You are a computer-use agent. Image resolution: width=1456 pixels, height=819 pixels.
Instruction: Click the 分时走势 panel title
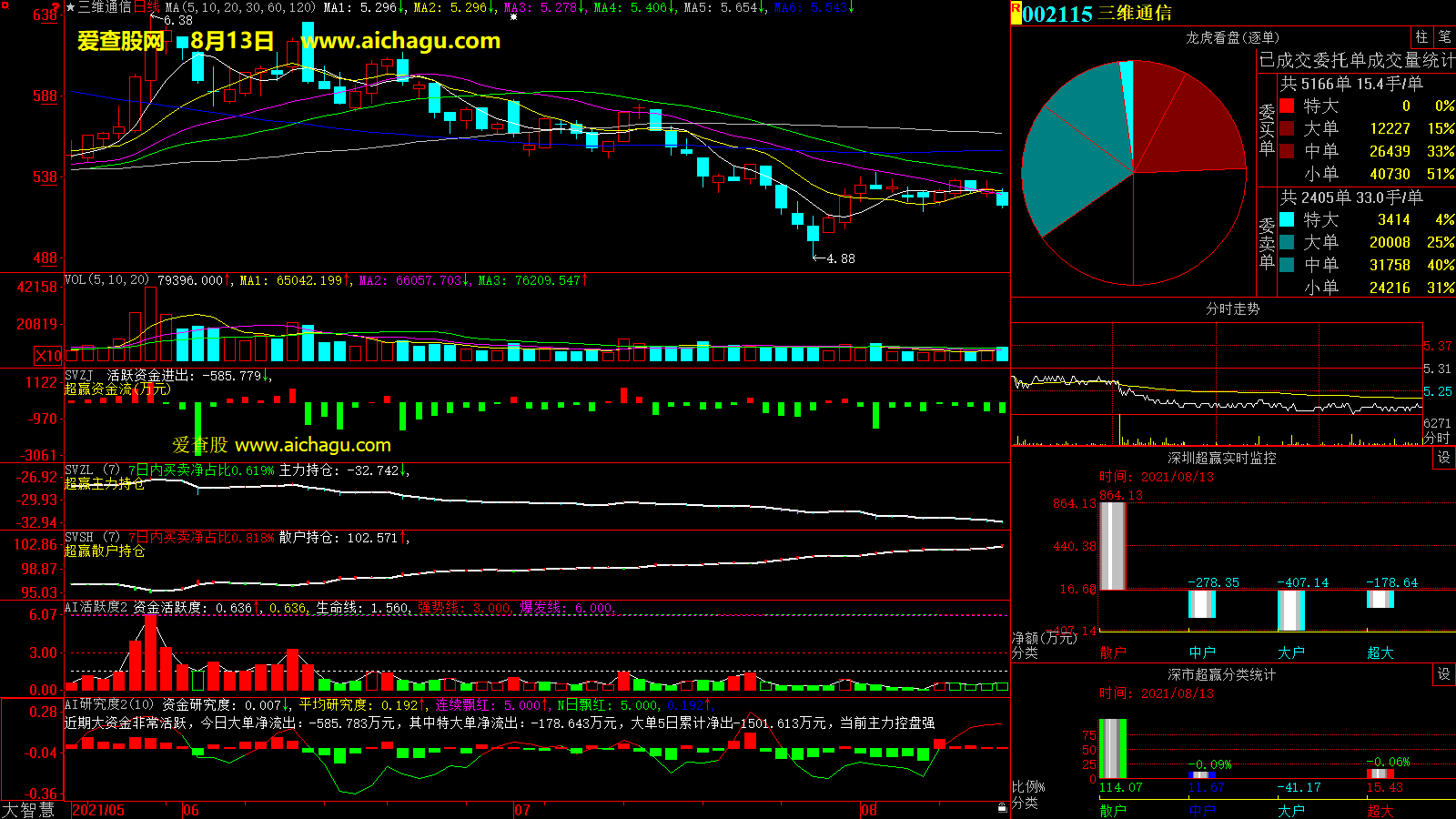point(1232,309)
